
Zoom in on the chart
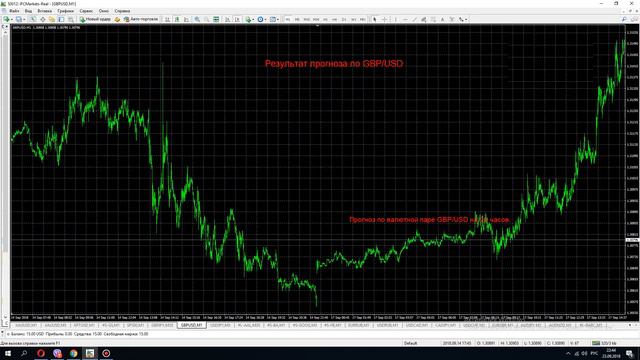(x=197, y=19)
